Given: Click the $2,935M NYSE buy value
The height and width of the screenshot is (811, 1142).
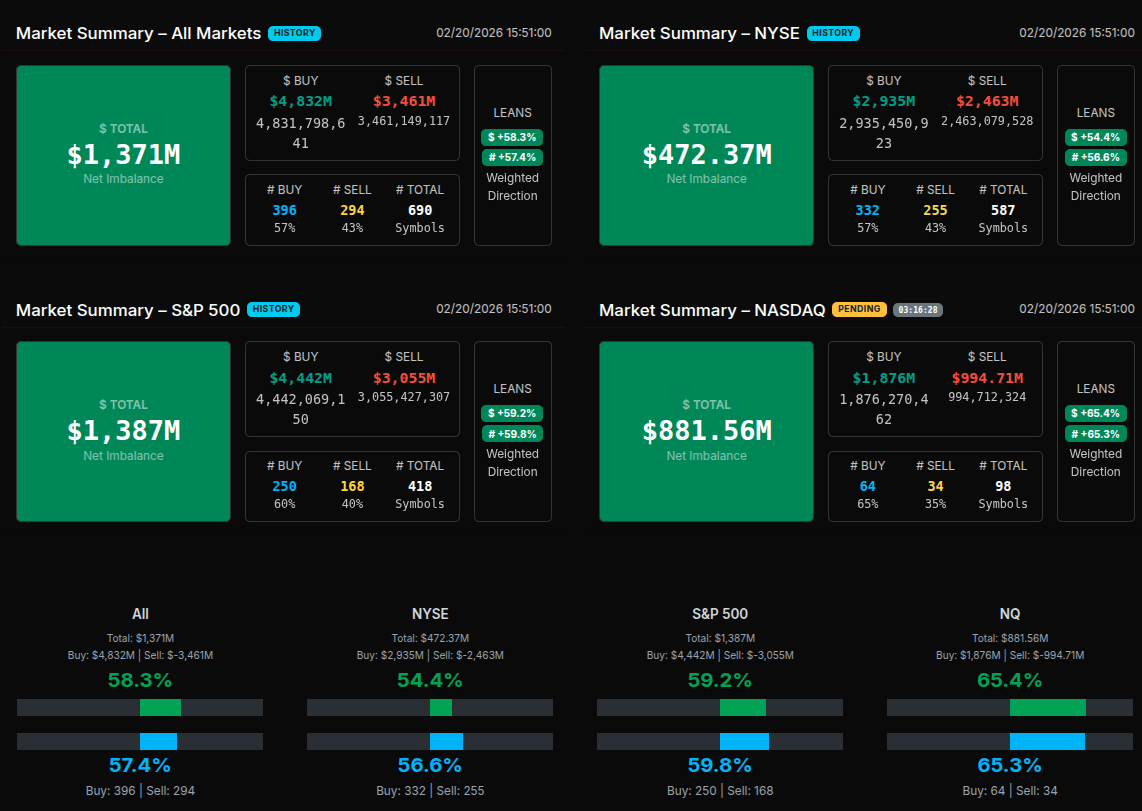Looking at the screenshot, I should 885,101.
